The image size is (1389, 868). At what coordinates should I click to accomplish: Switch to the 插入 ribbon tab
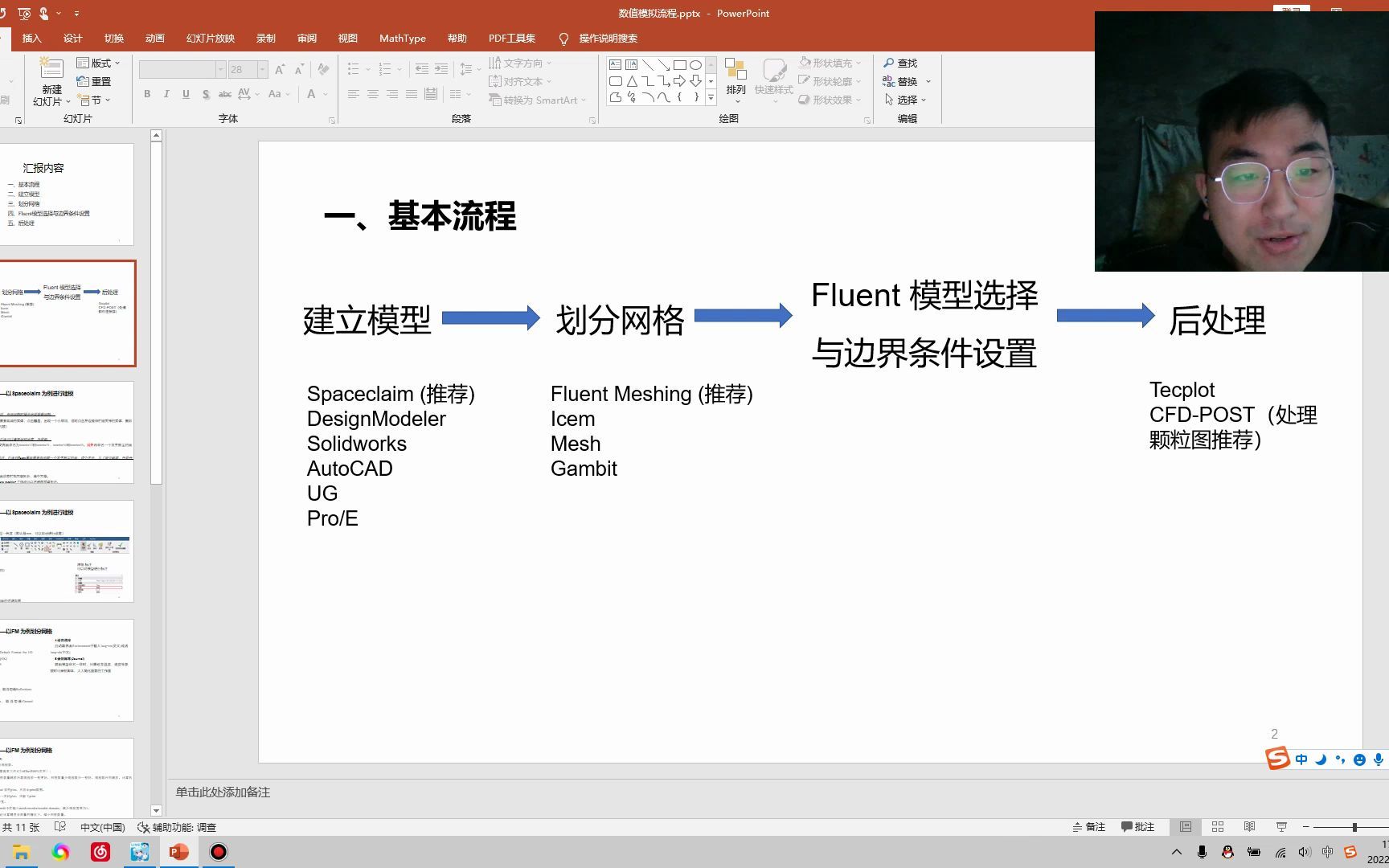31,38
